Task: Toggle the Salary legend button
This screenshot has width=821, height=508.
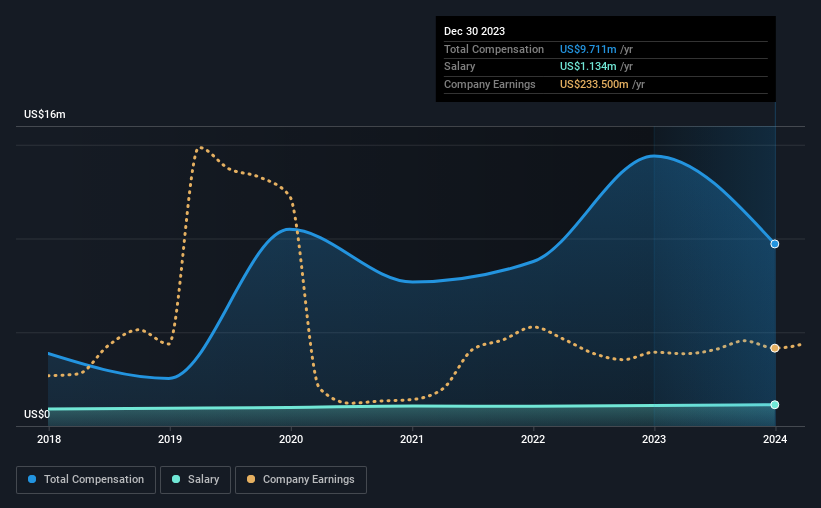Action: (x=195, y=480)
